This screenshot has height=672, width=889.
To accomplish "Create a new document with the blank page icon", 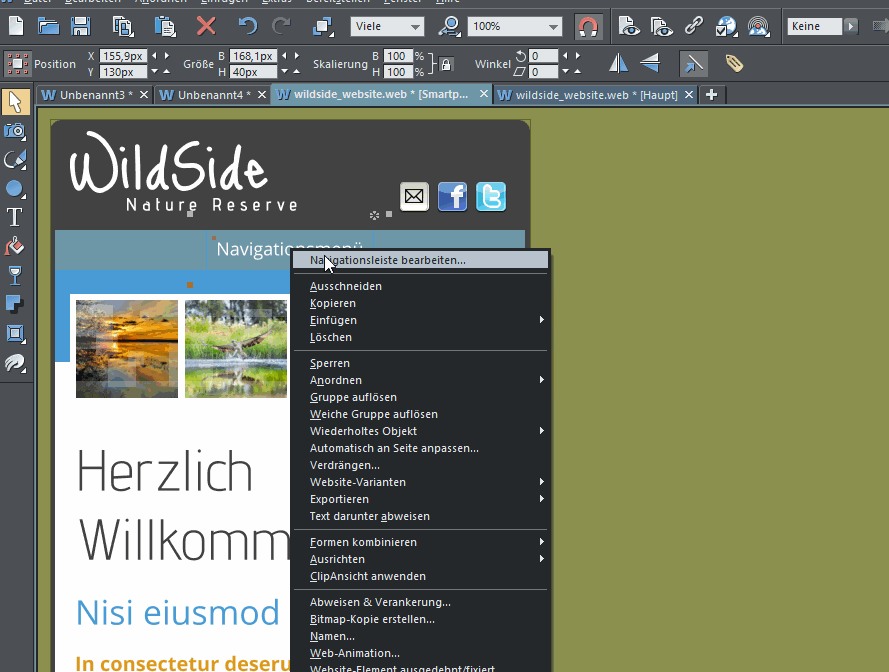I will coord(16,26).
